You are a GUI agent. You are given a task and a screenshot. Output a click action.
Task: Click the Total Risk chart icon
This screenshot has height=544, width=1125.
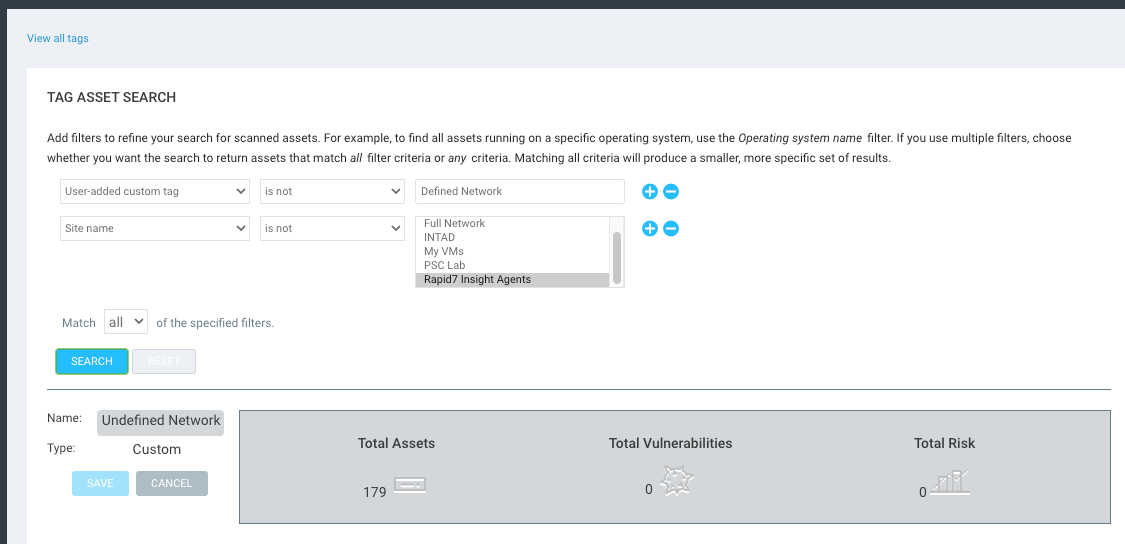tap(950, 484)
